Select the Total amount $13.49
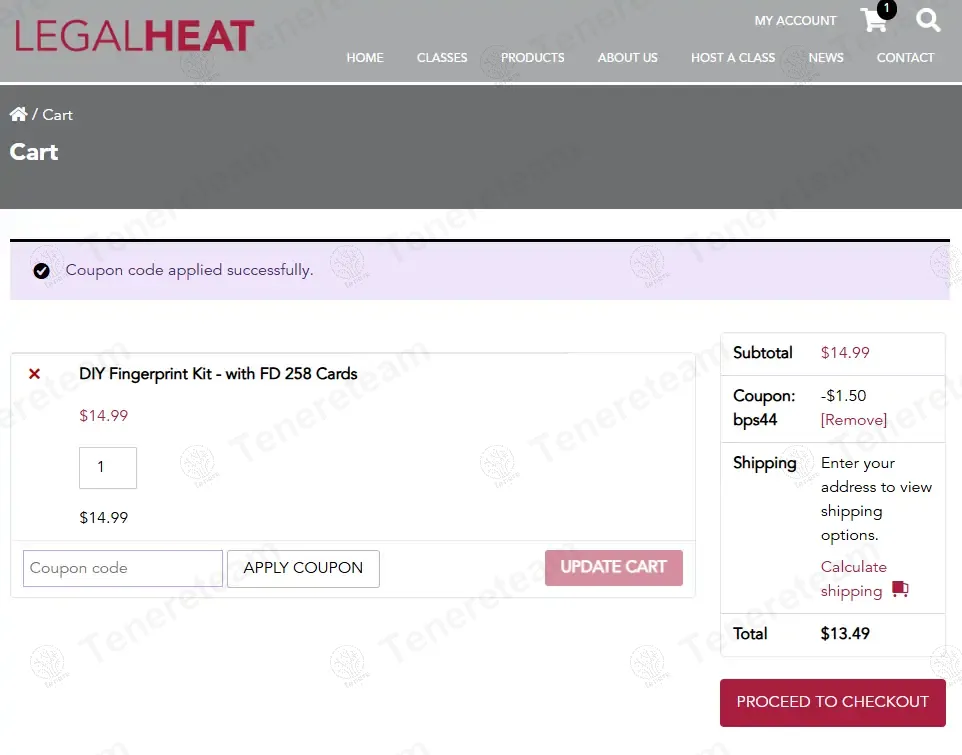 (845, 634)
